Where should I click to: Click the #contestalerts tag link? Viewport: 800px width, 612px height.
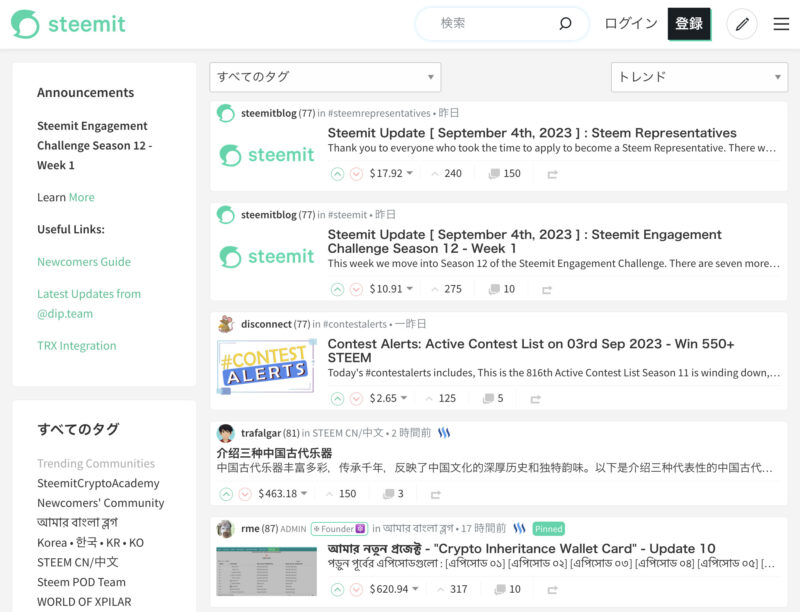pos(355,324)
